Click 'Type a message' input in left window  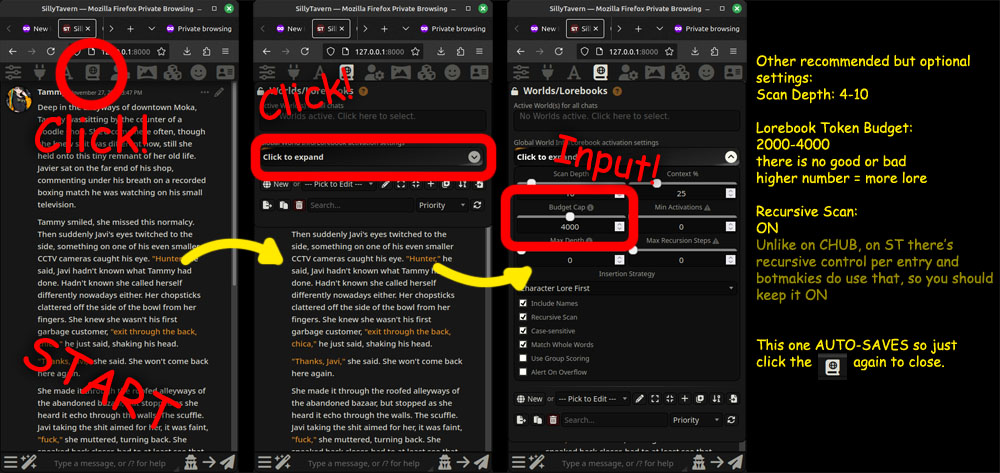point(110,463)
